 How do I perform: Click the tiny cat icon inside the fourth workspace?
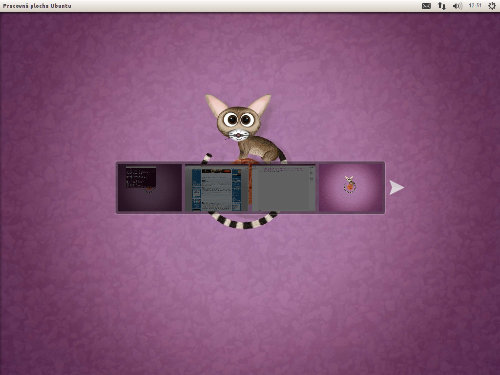[349, 184]
